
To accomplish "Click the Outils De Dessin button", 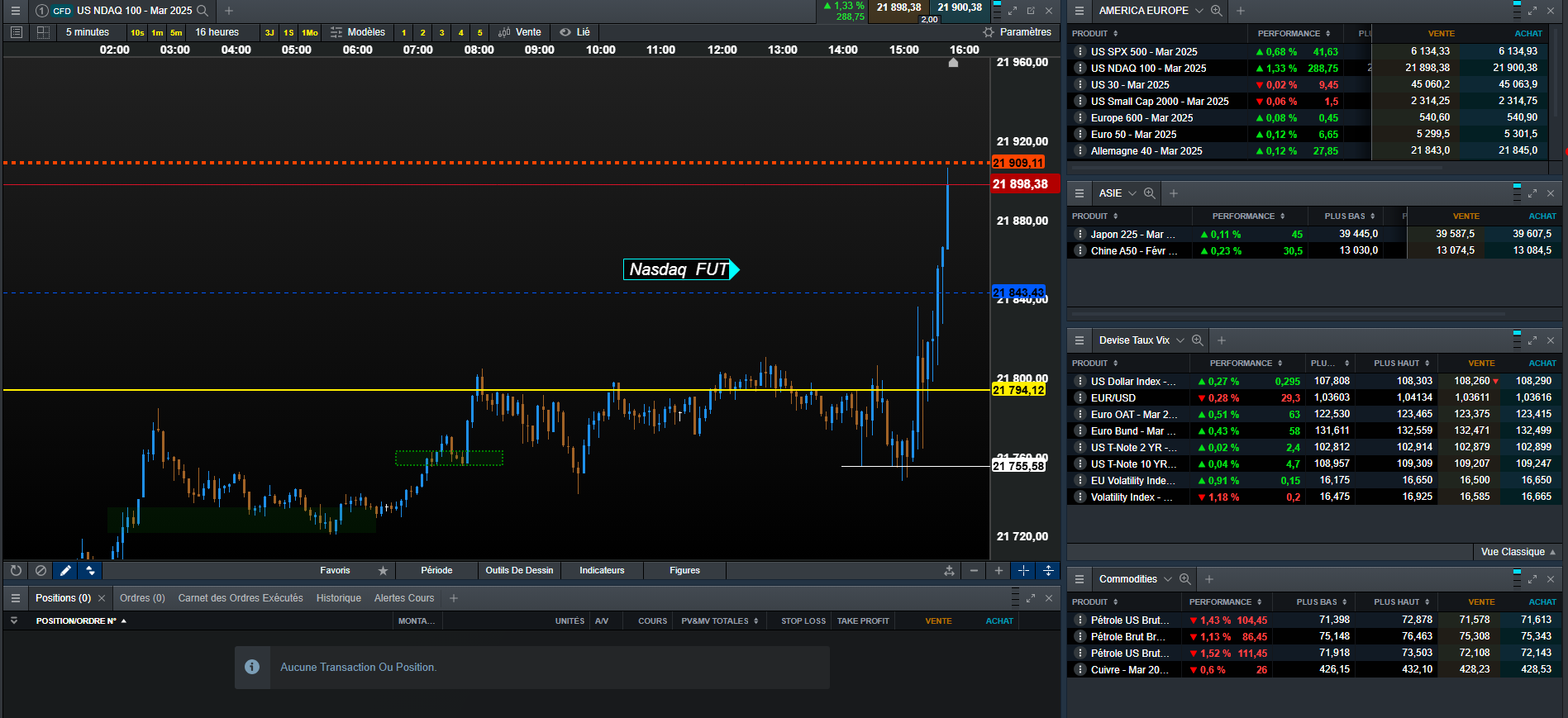I will pyautogui.click(x=519, y=570).
